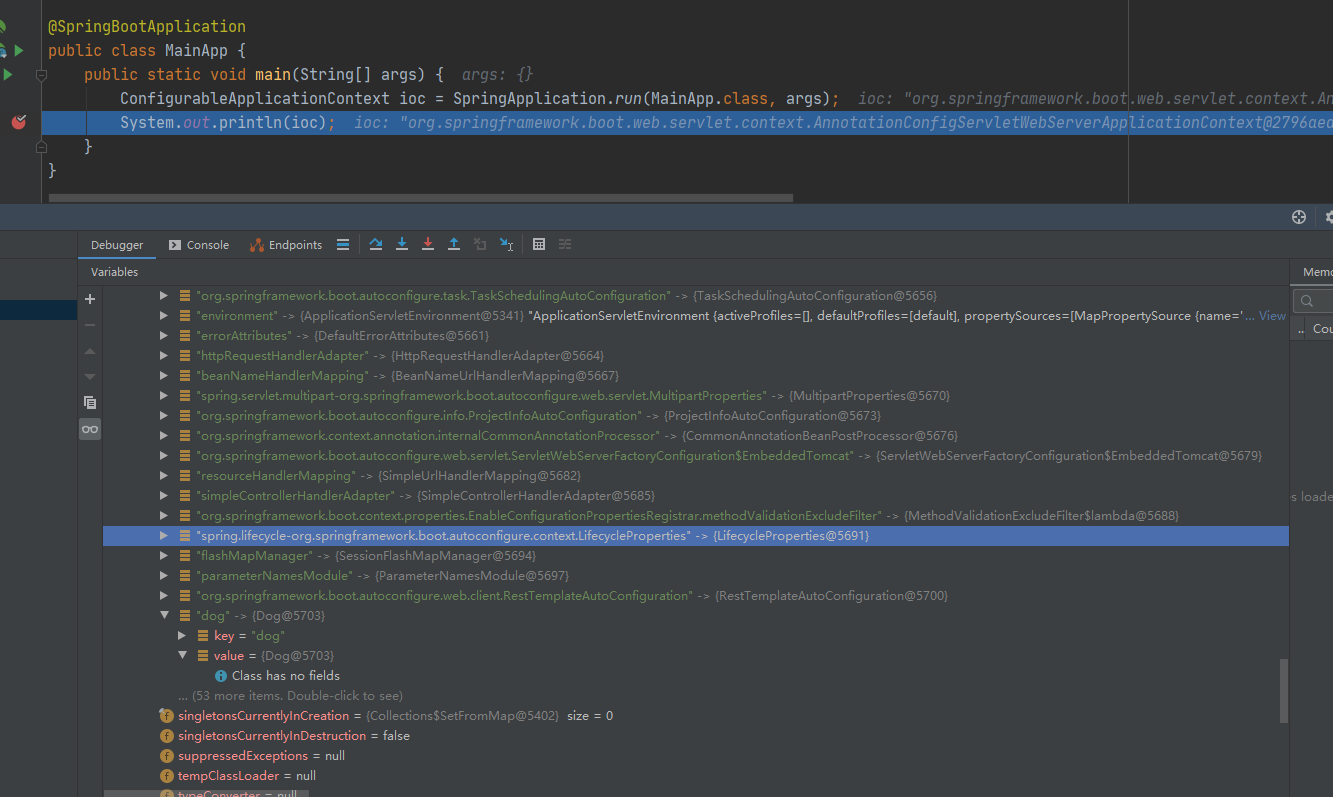1333x797 pixels.
Task: Select ProjectInfoAutoConfiguration row
Action: 696,416
